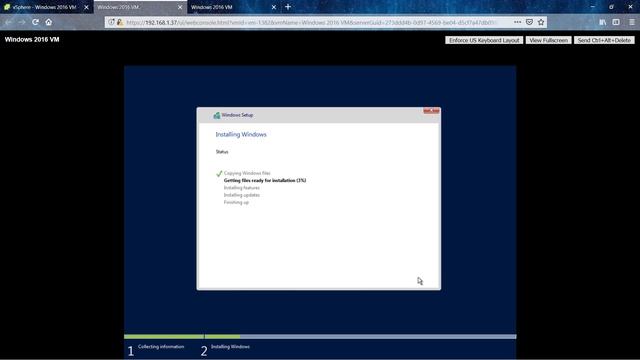
Task: Click the 'Status' label in setup dialog
Action: pos(222,152)
